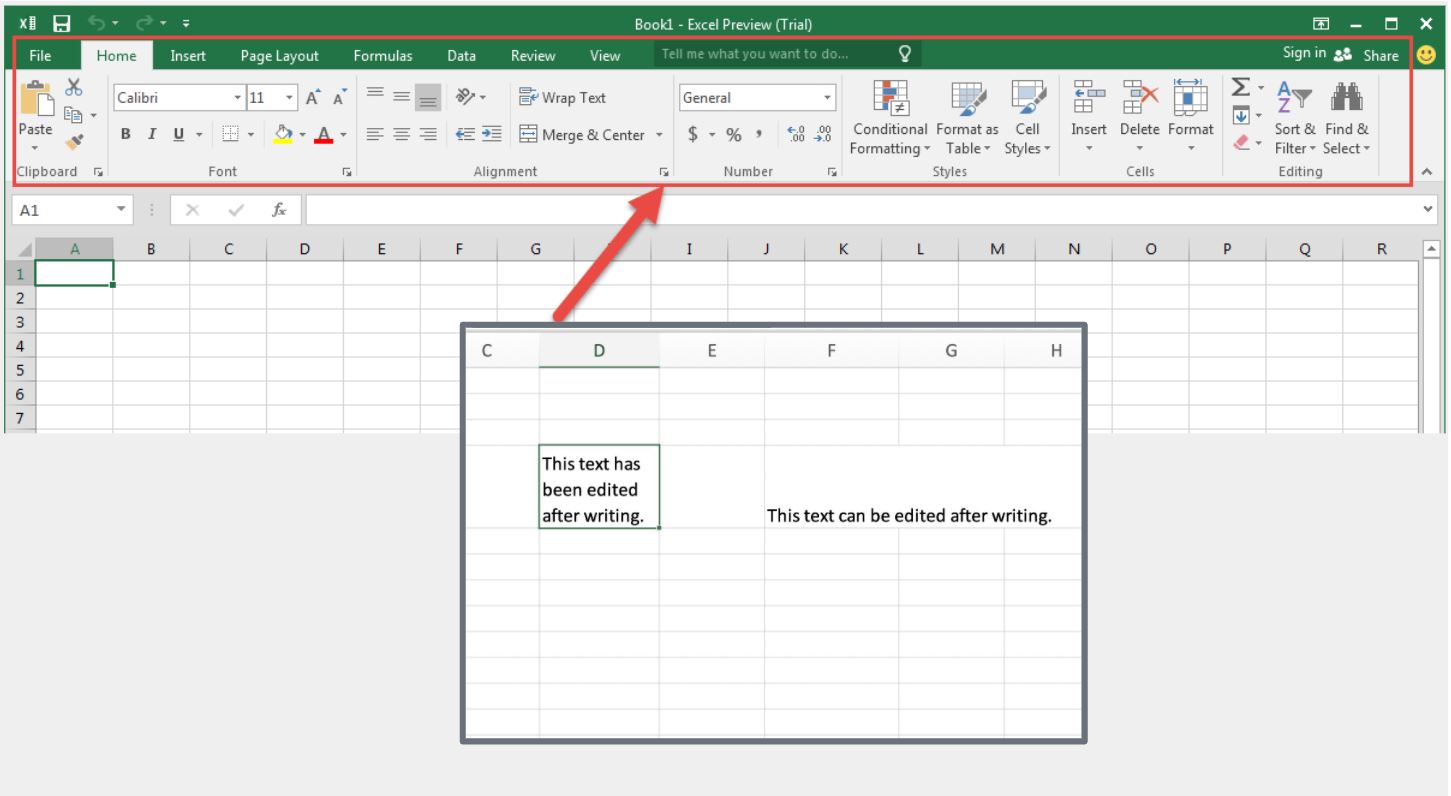This screenshot has width=1451, height=796.
Task: Switch to the Insert ribbon tab
Action: pyautogui.click(x=188, y=56)
